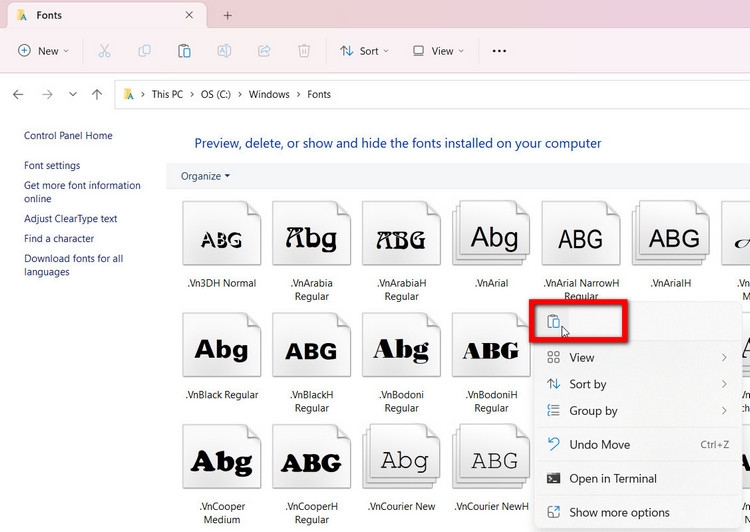The image size is (750, 532).
Task: Click the Share icon in toolbar
Action: (x=264, y=51)
